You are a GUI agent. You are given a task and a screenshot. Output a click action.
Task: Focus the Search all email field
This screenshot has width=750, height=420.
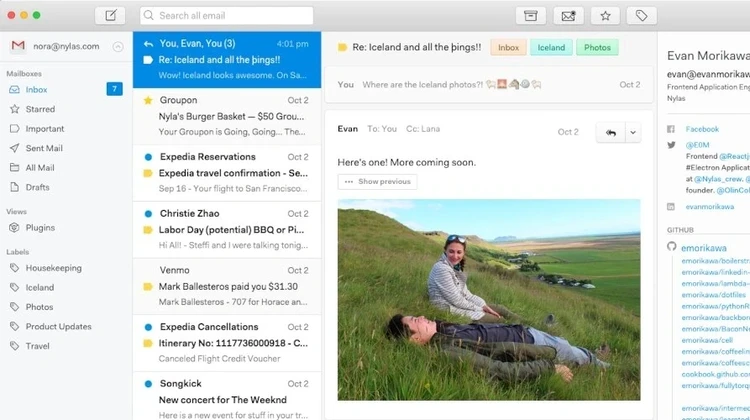(x=227, y=16)
